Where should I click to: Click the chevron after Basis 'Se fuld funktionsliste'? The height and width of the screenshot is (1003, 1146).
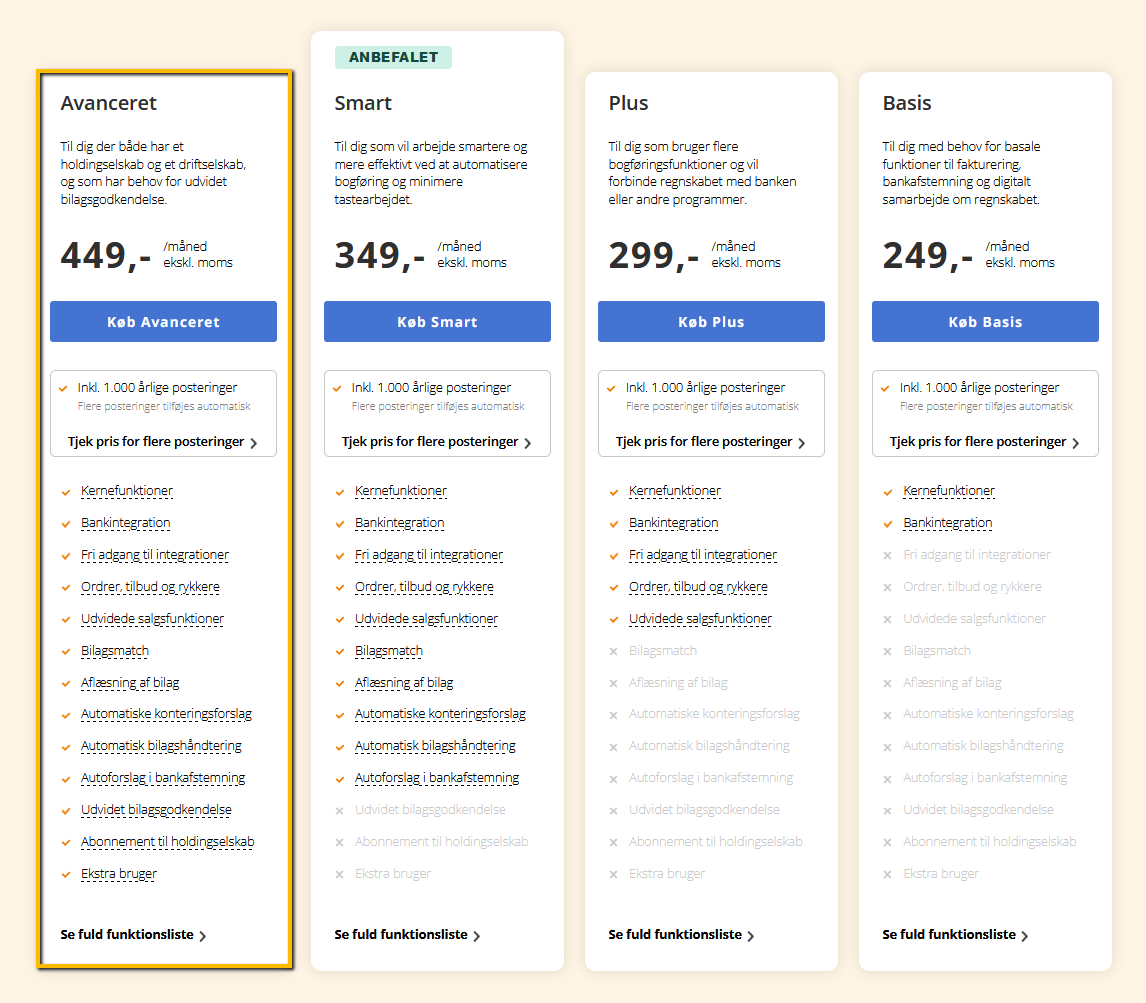coord(1025,936)
